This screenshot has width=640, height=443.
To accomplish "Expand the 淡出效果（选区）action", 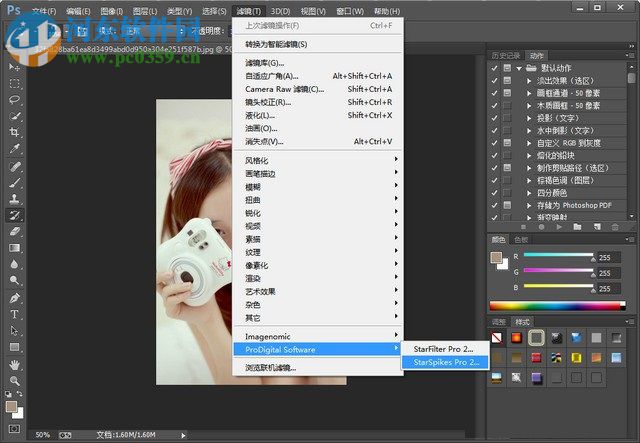I will 529,81.
